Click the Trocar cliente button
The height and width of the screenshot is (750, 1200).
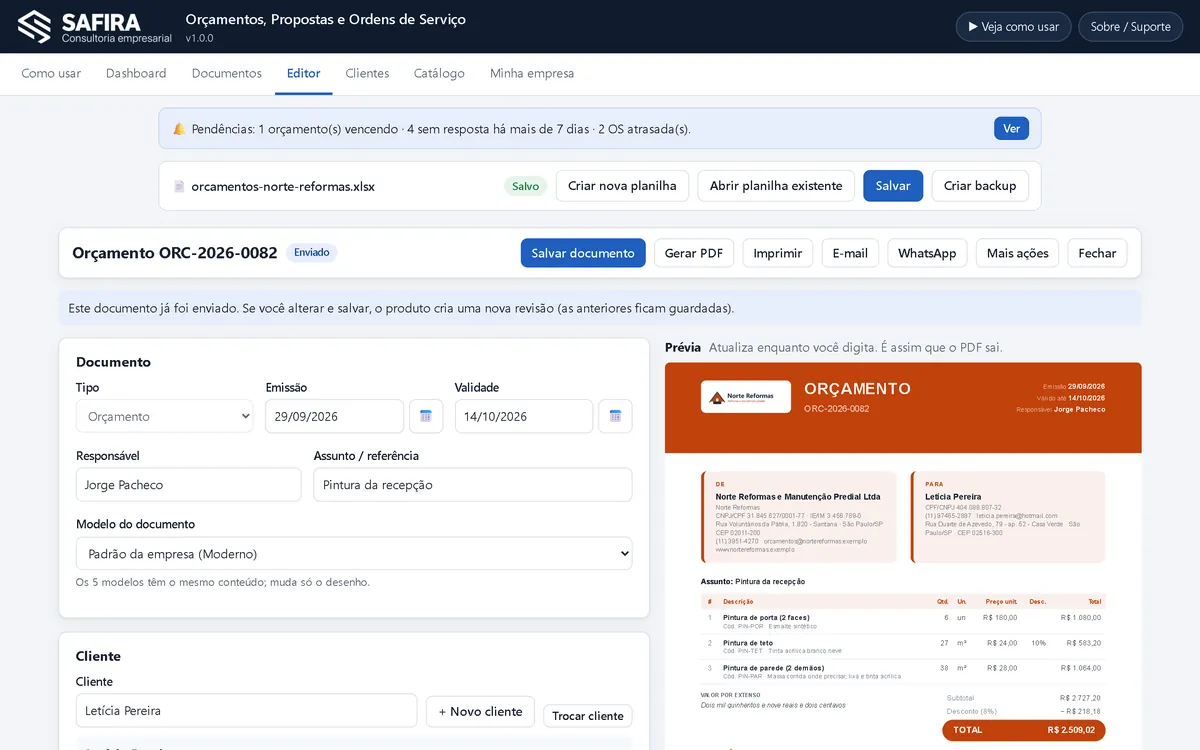(x=588, y=716)
